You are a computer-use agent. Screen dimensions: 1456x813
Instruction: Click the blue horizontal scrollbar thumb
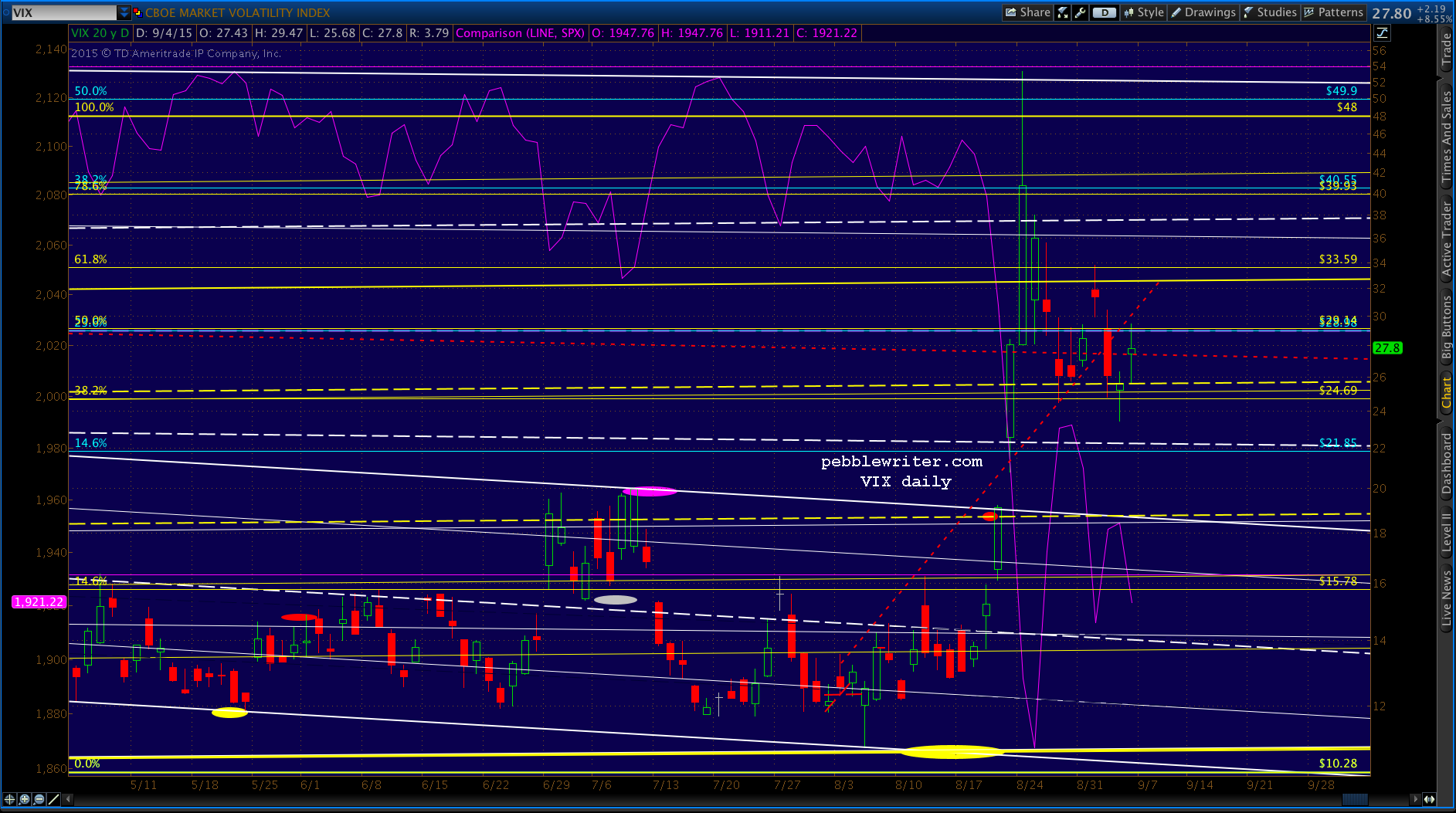pyautogui.click(x=1356, y=799)
